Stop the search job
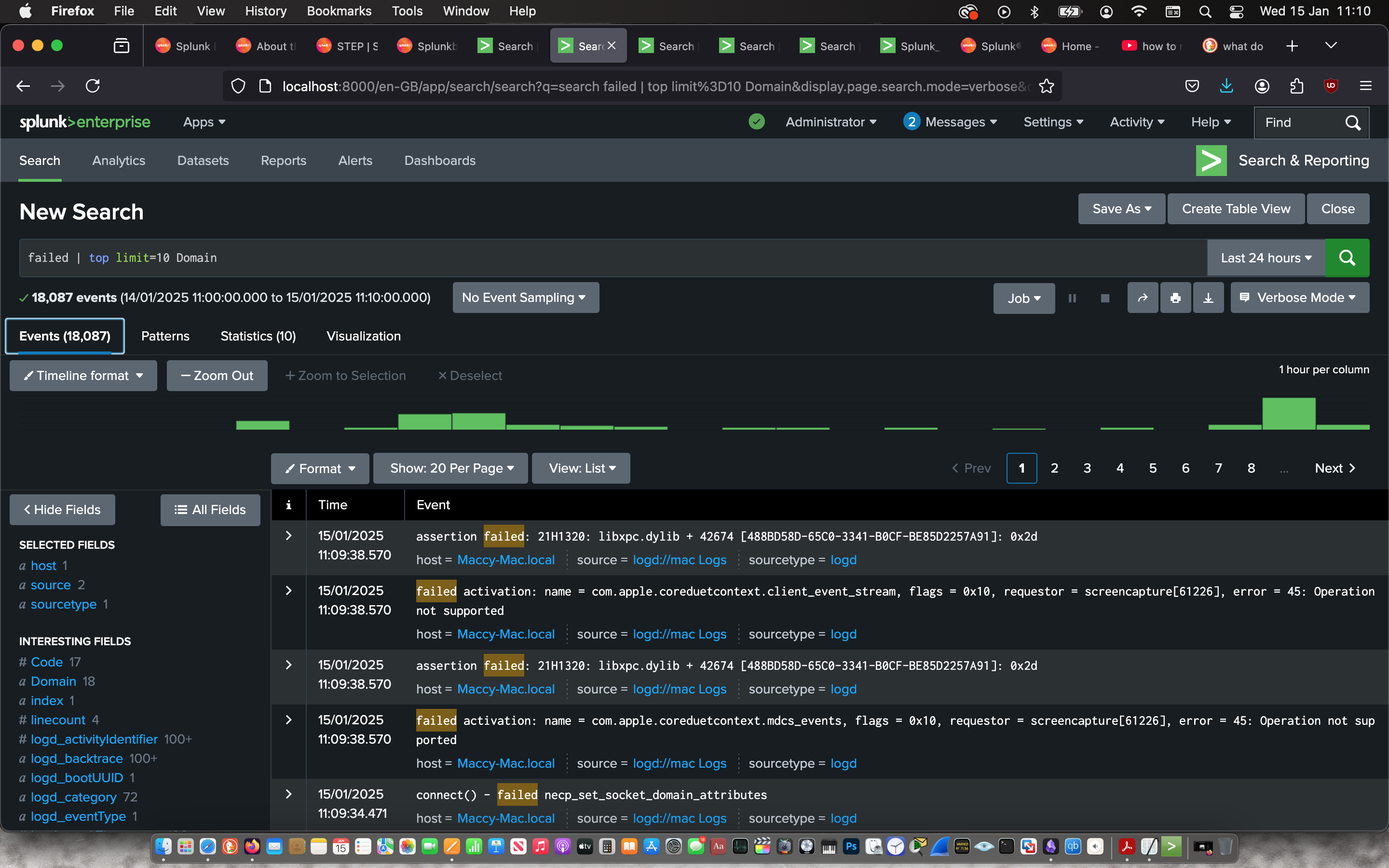Viewport: 1389px width, 868px height. pos(1104,298)
